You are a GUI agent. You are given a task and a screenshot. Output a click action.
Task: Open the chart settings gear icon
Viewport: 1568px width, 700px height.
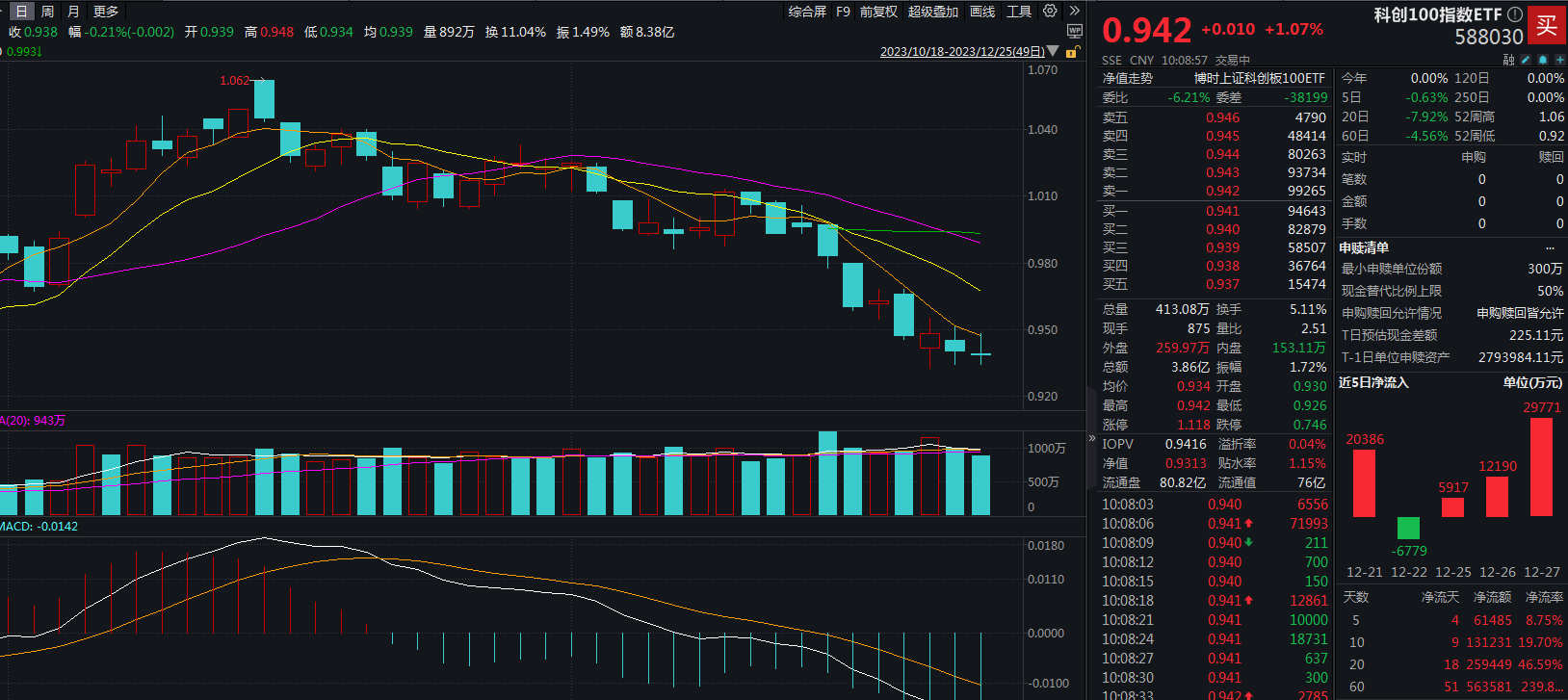[x=1050, y=12]
